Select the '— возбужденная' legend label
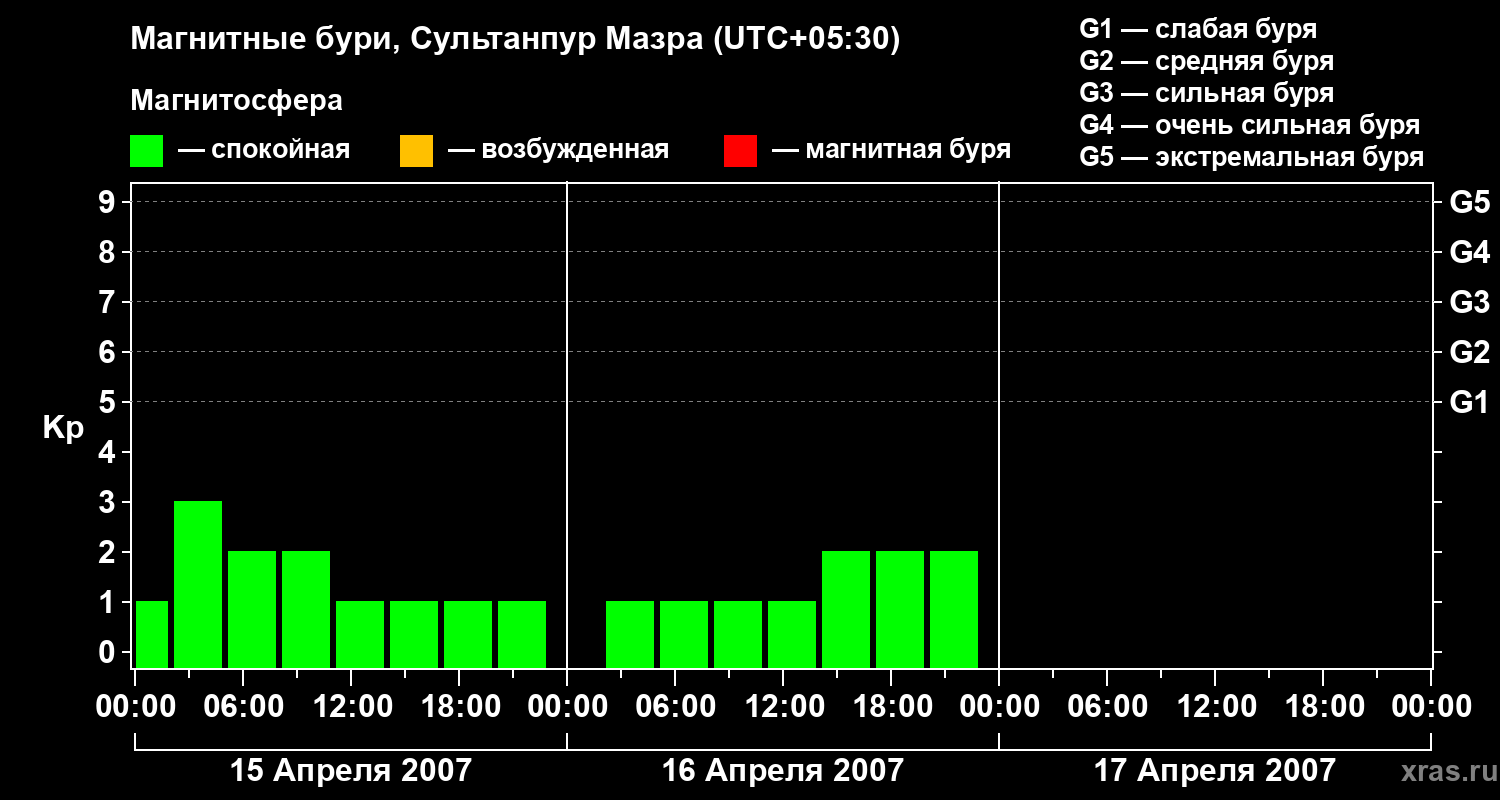The height and width of the screenshot is (800, 1500). point(558,150)
